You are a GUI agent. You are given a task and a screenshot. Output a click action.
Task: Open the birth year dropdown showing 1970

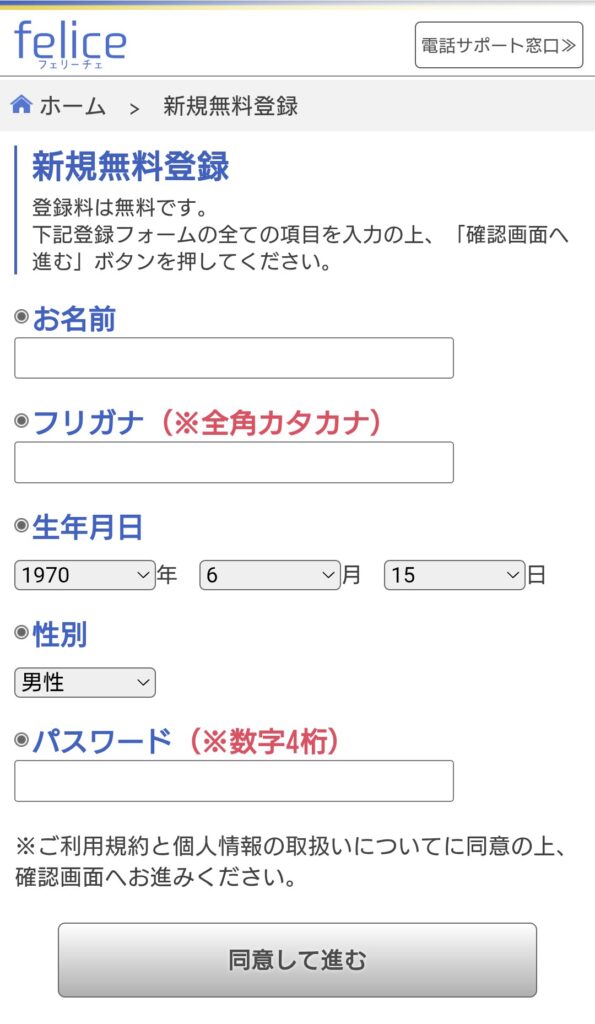click(81, 576)
